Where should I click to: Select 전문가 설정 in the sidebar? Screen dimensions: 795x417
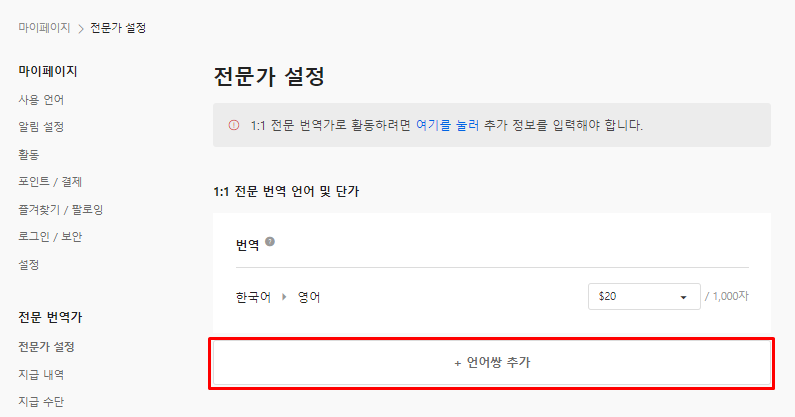coord(47,347)
